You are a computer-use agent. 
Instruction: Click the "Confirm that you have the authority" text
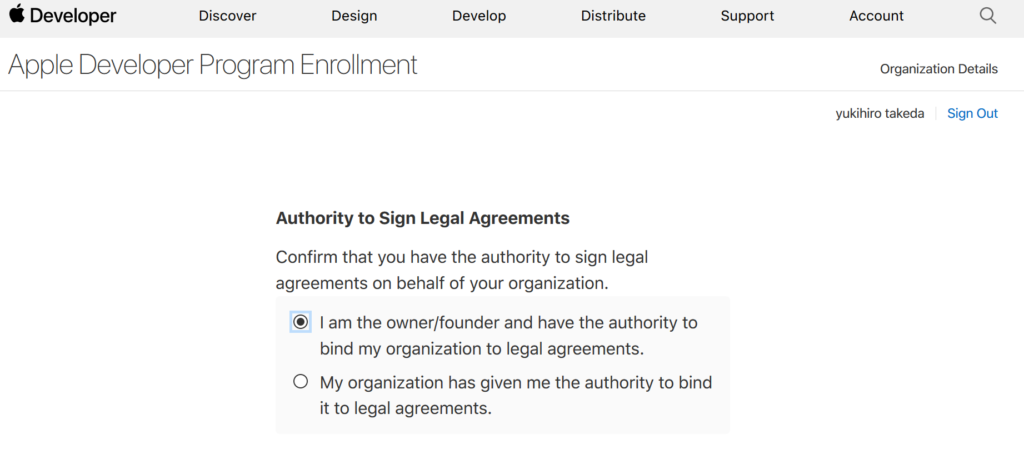click(413, 257)
